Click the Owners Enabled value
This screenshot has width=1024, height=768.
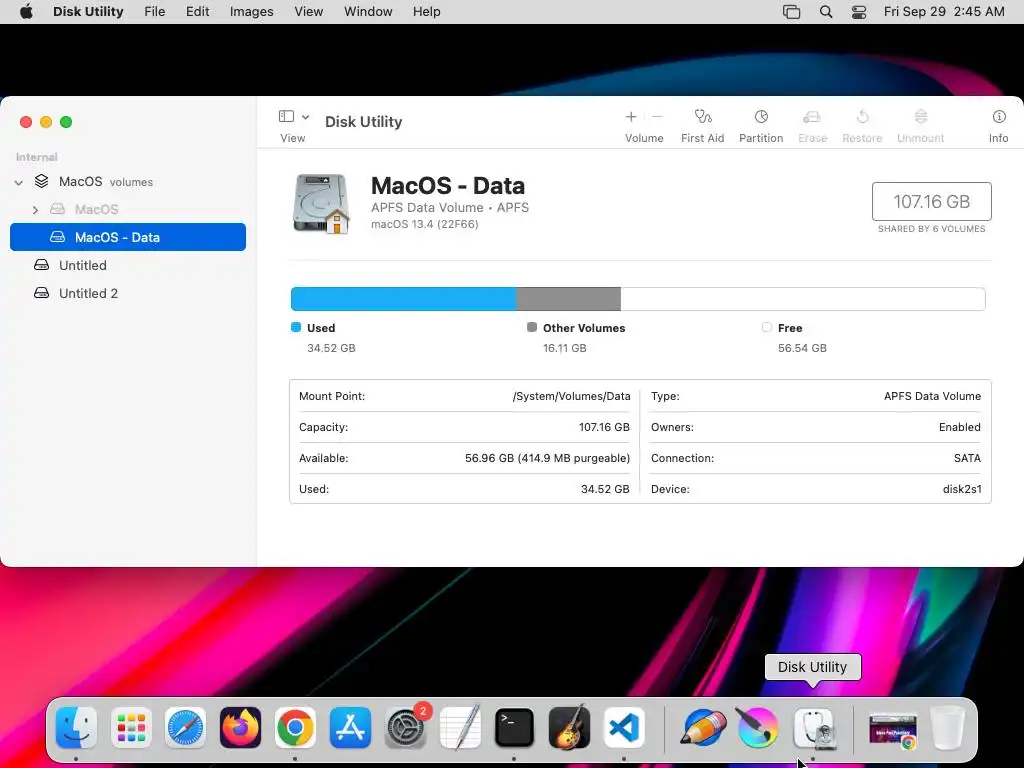click(x=960, y=427)
